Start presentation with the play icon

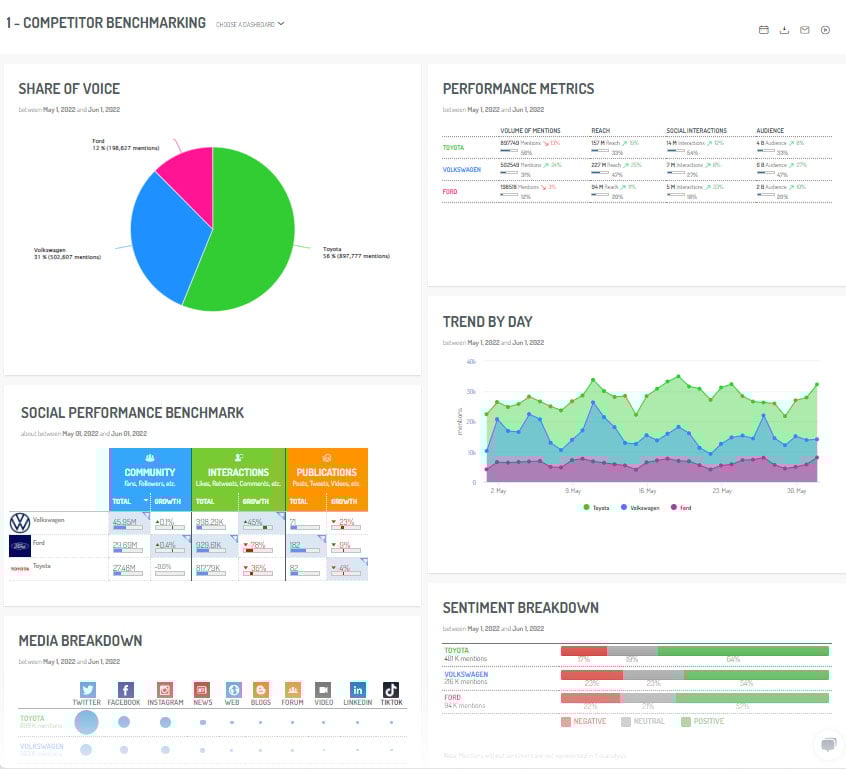(x=826, y=30)
